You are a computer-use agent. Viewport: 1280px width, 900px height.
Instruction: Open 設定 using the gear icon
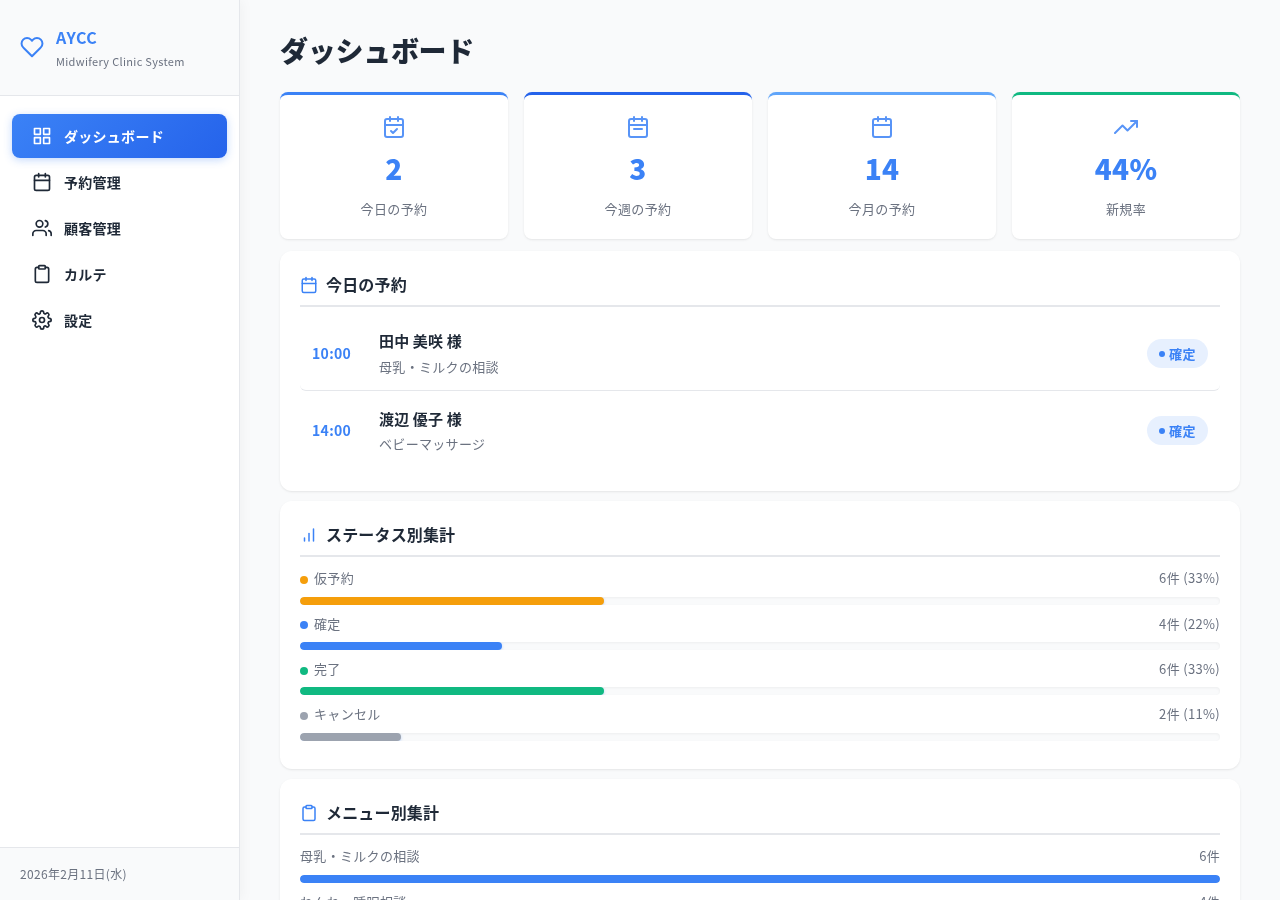(41, 320)
